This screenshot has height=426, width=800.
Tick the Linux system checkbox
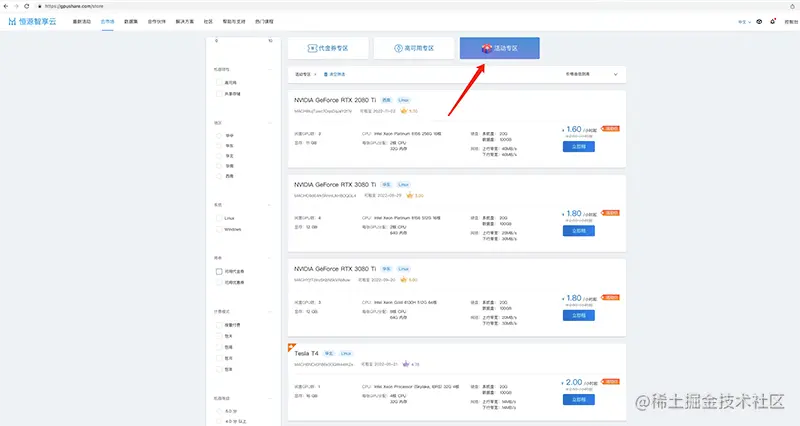click(219, 218)
